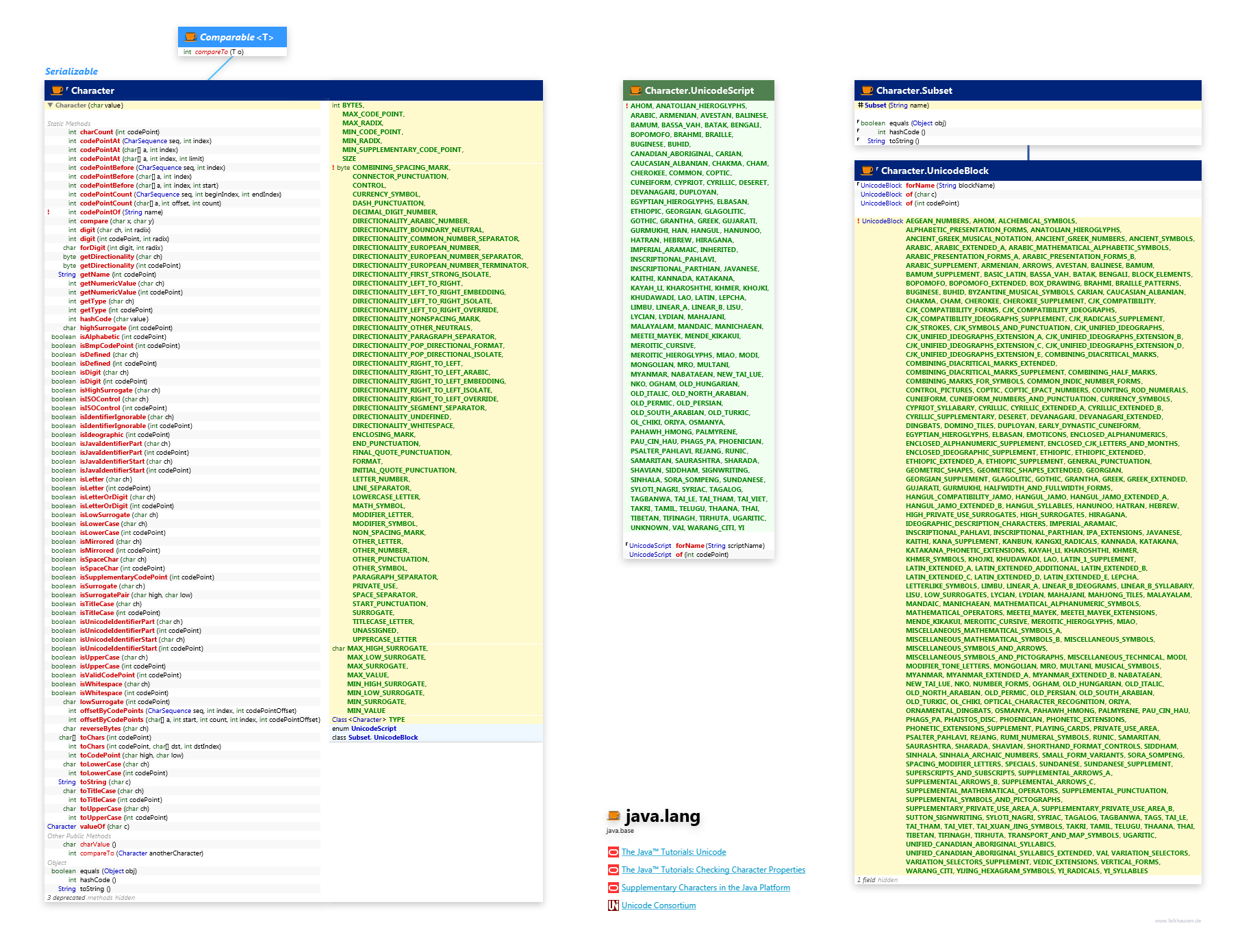Click the Unicode Consortium logo icon
This screenshot has width=1240, height=952.
(613, 905)
